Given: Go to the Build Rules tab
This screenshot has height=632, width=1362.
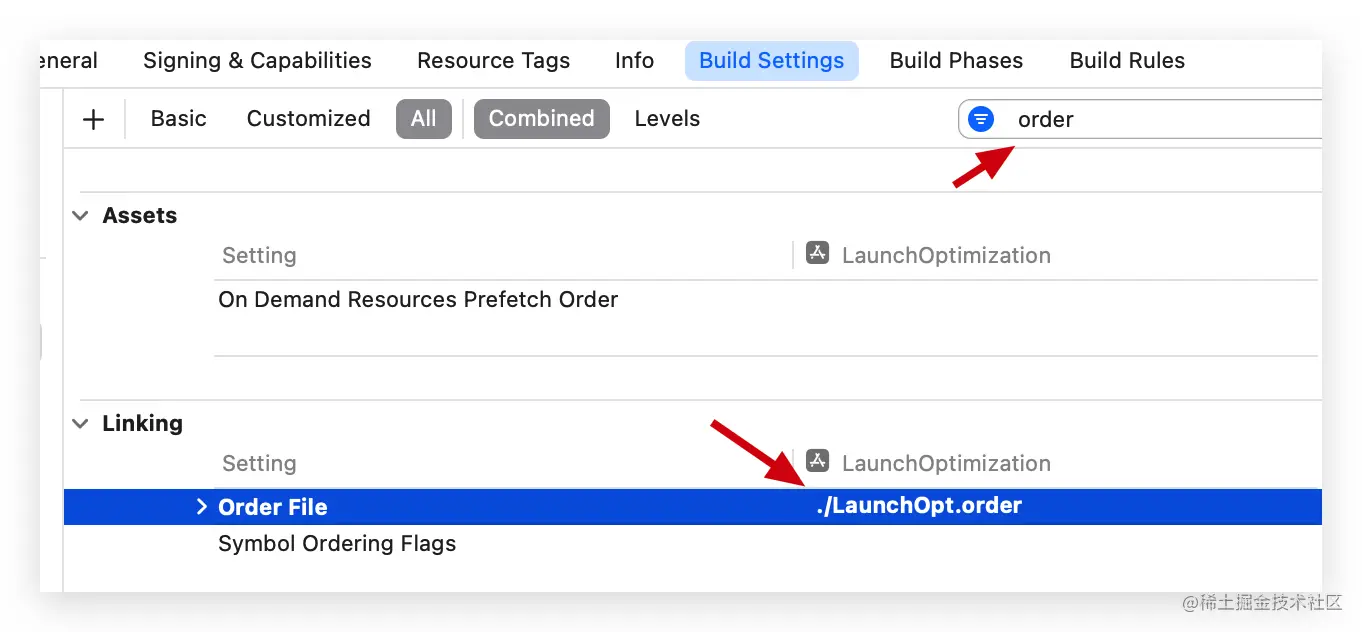Looking at the screenshot, I should [x=1127, y=61].
